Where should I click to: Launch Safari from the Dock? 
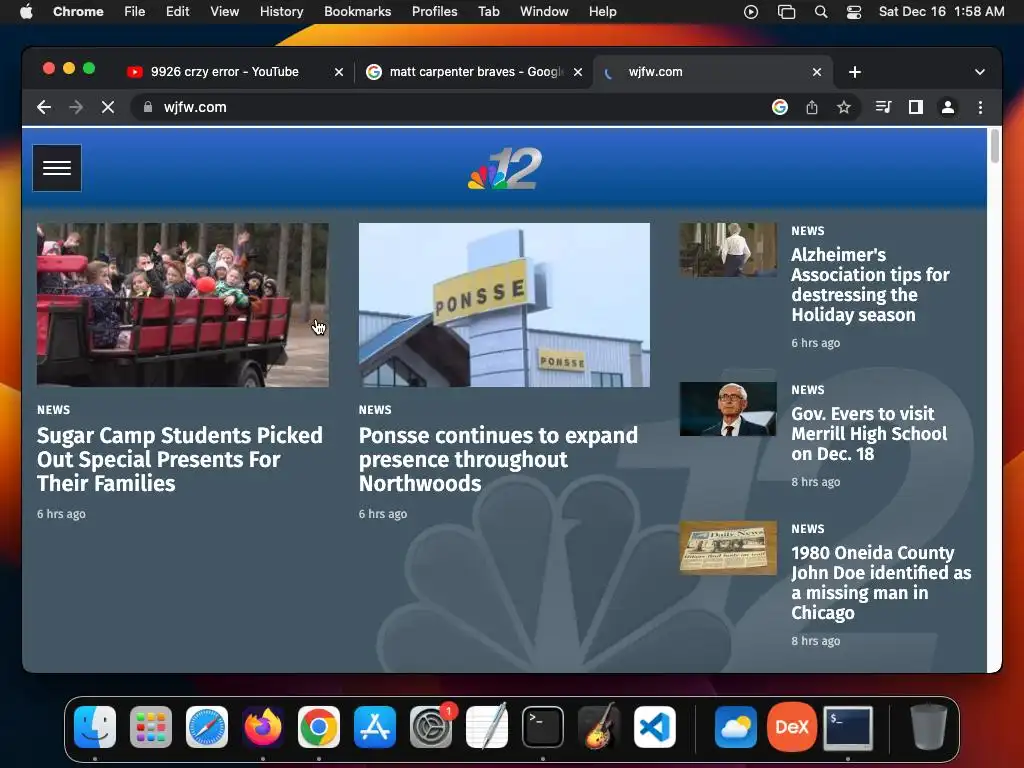pyautogui.click(x=207, y=726)
